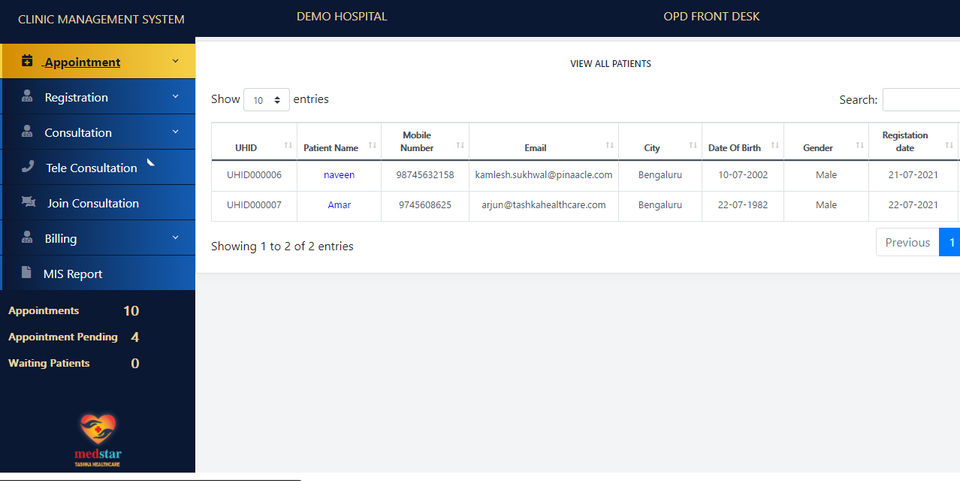Viewport: 960px width, 481px height.
Task: Click the DEMO HOSPITAL header text
Action: [342, 17]
